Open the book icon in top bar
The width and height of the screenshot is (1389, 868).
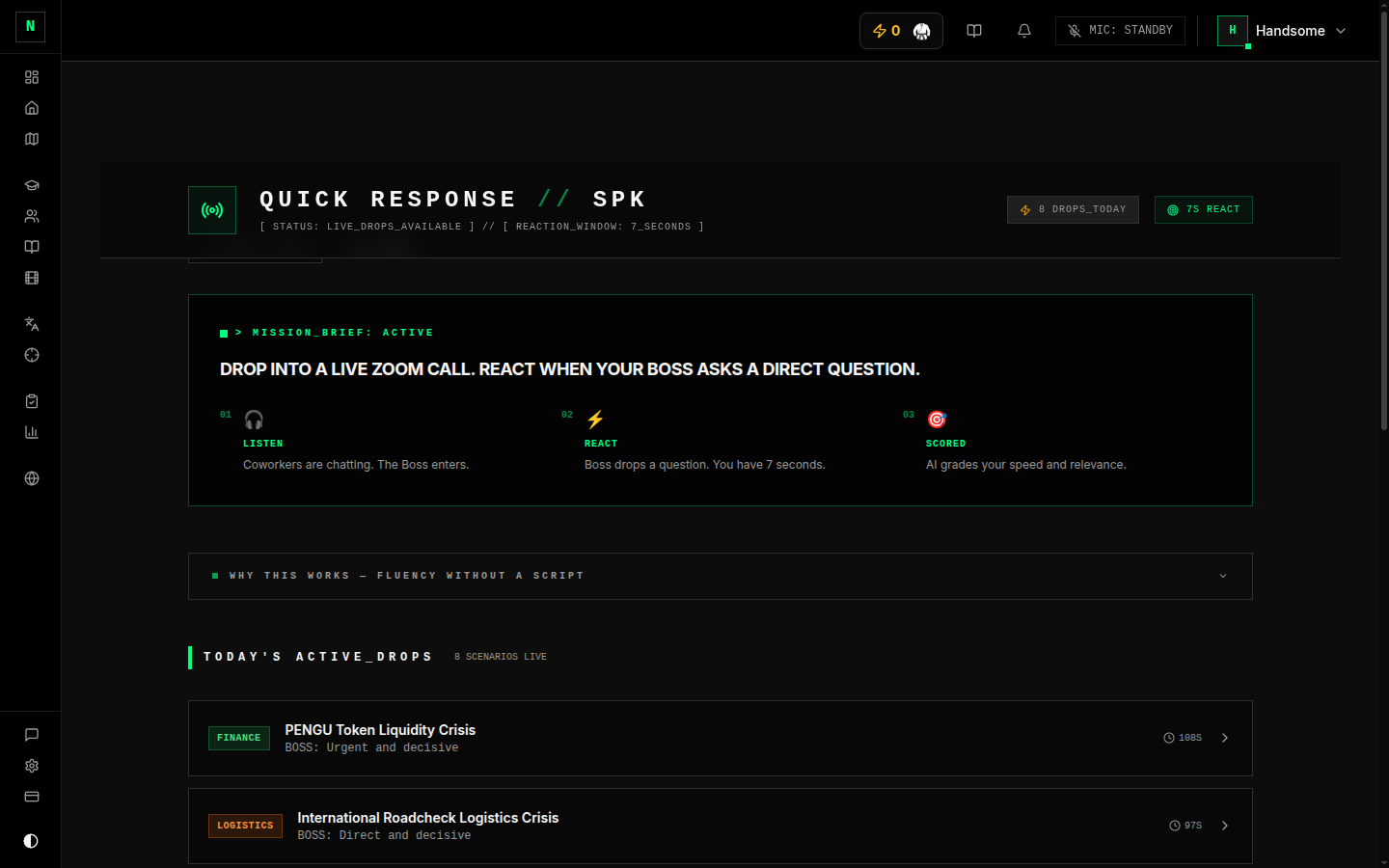(974, 31)
